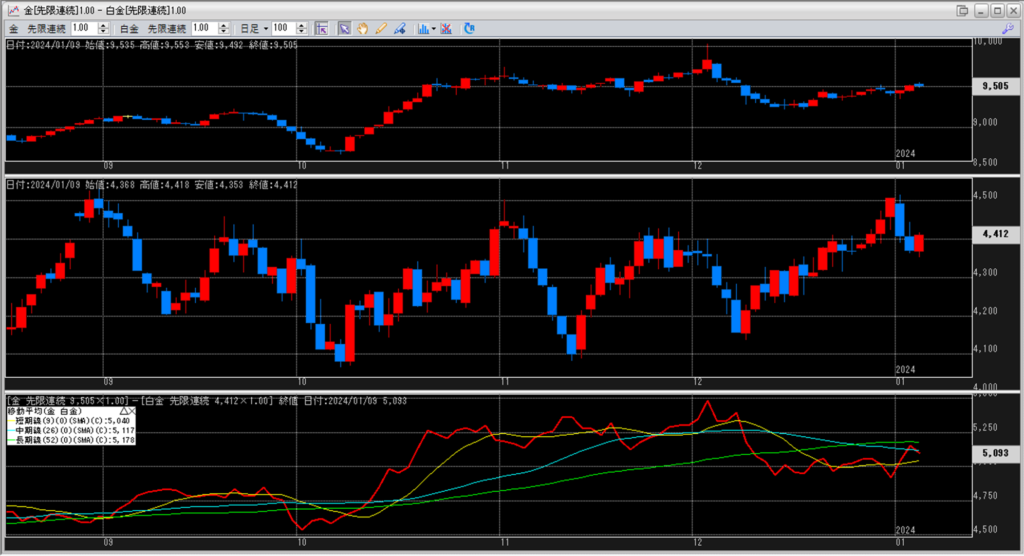Viewport: 1024px width, 556px height.
Task: Collapse the moving average legend triangle
Action: [122, 411]
